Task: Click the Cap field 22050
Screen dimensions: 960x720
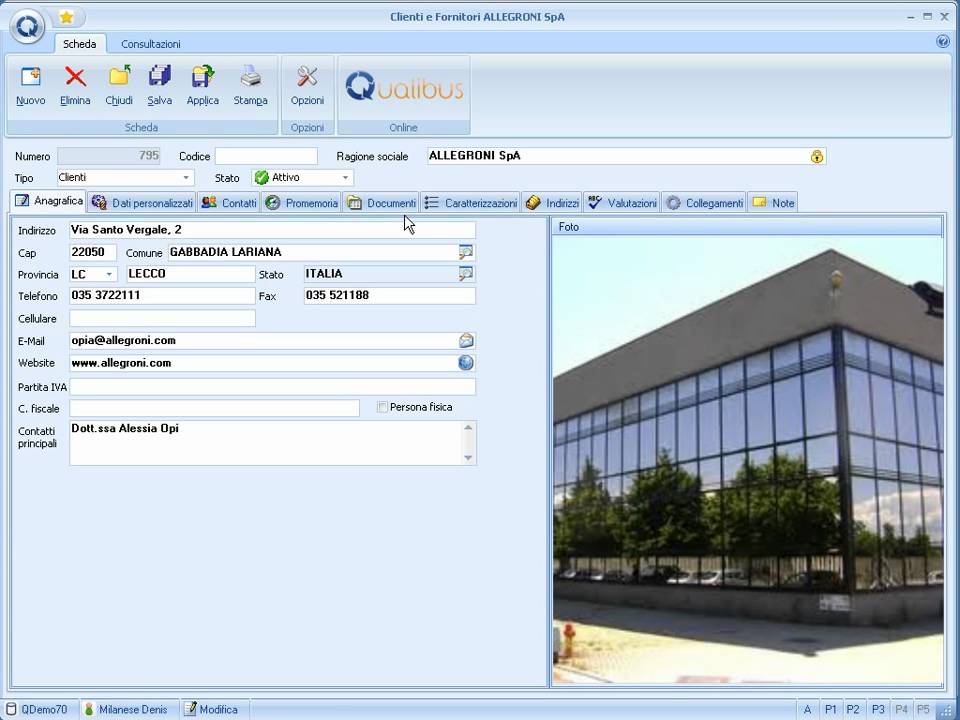Action: coord(93,252)
